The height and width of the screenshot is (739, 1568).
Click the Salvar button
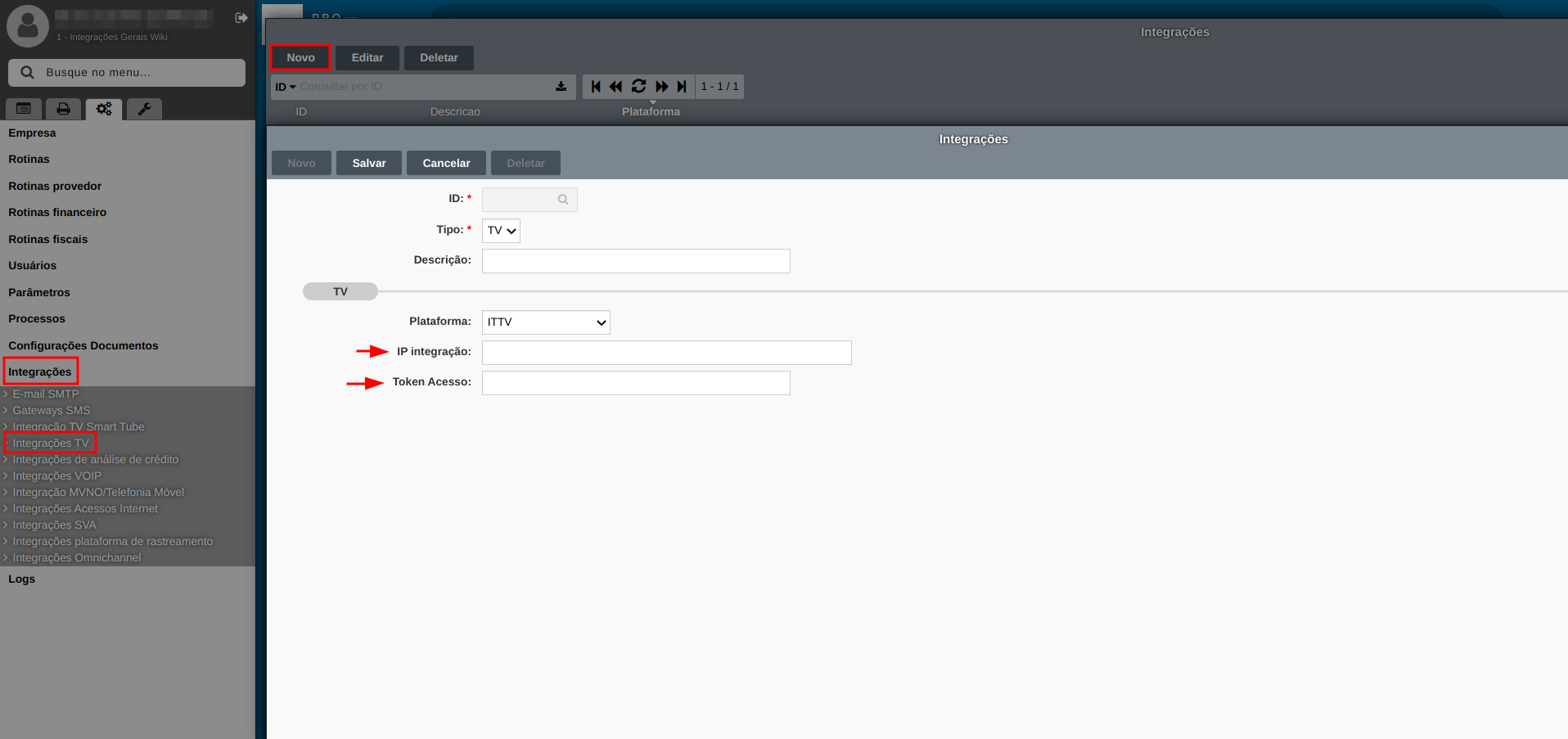coord(369,163)
